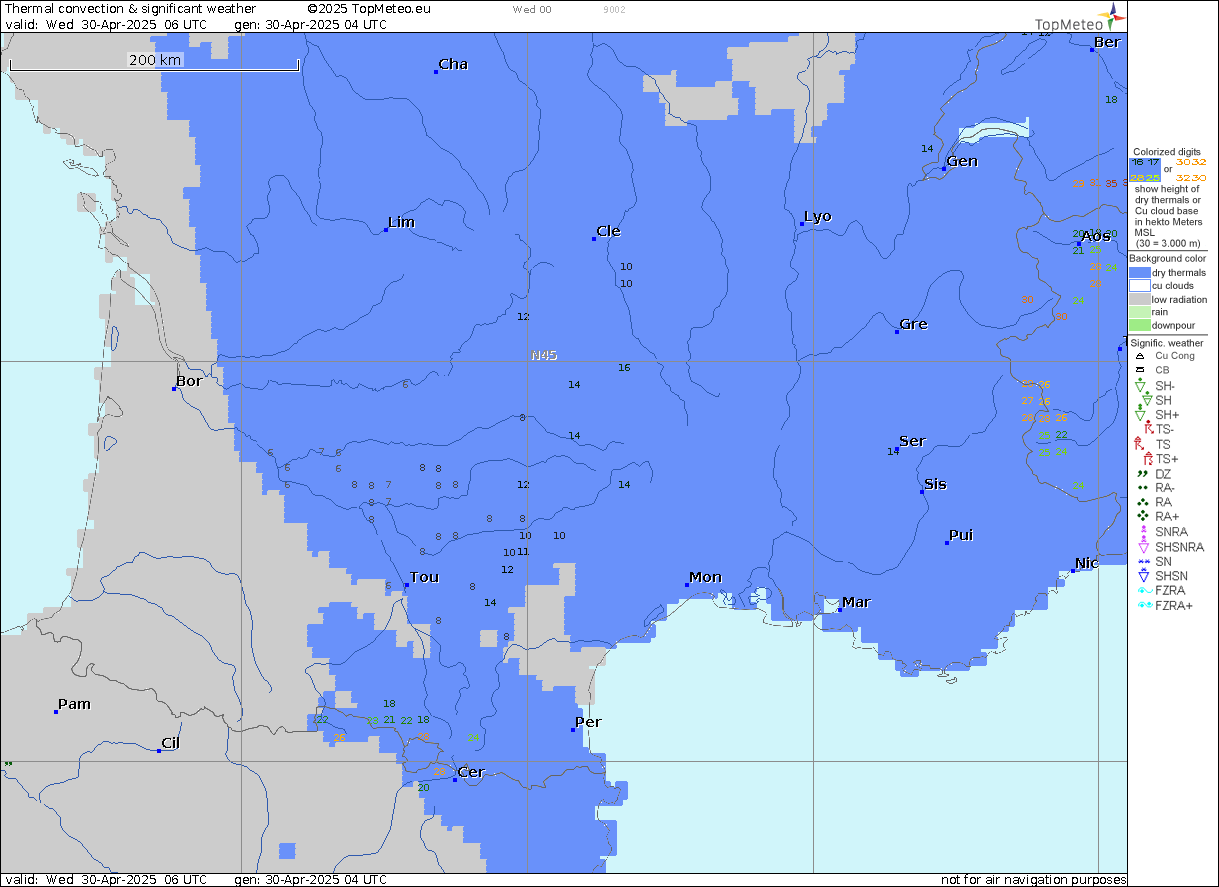The width and height of the screenshot is (1219, 887).
Task: Click the top 'valid: Wed 30-Apr-2025 06 UTC'
Action: click(x=106, y=24)
